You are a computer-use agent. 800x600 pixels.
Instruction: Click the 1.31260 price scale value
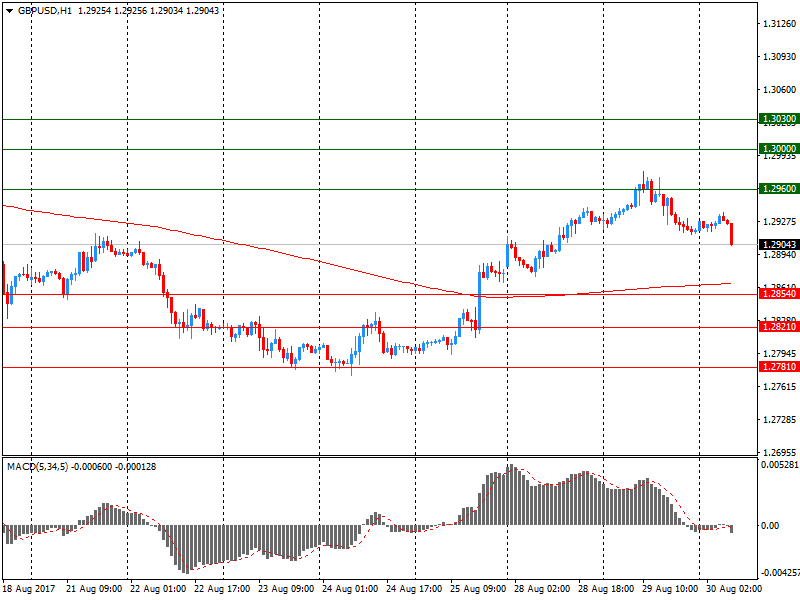(x=780, y=24)
